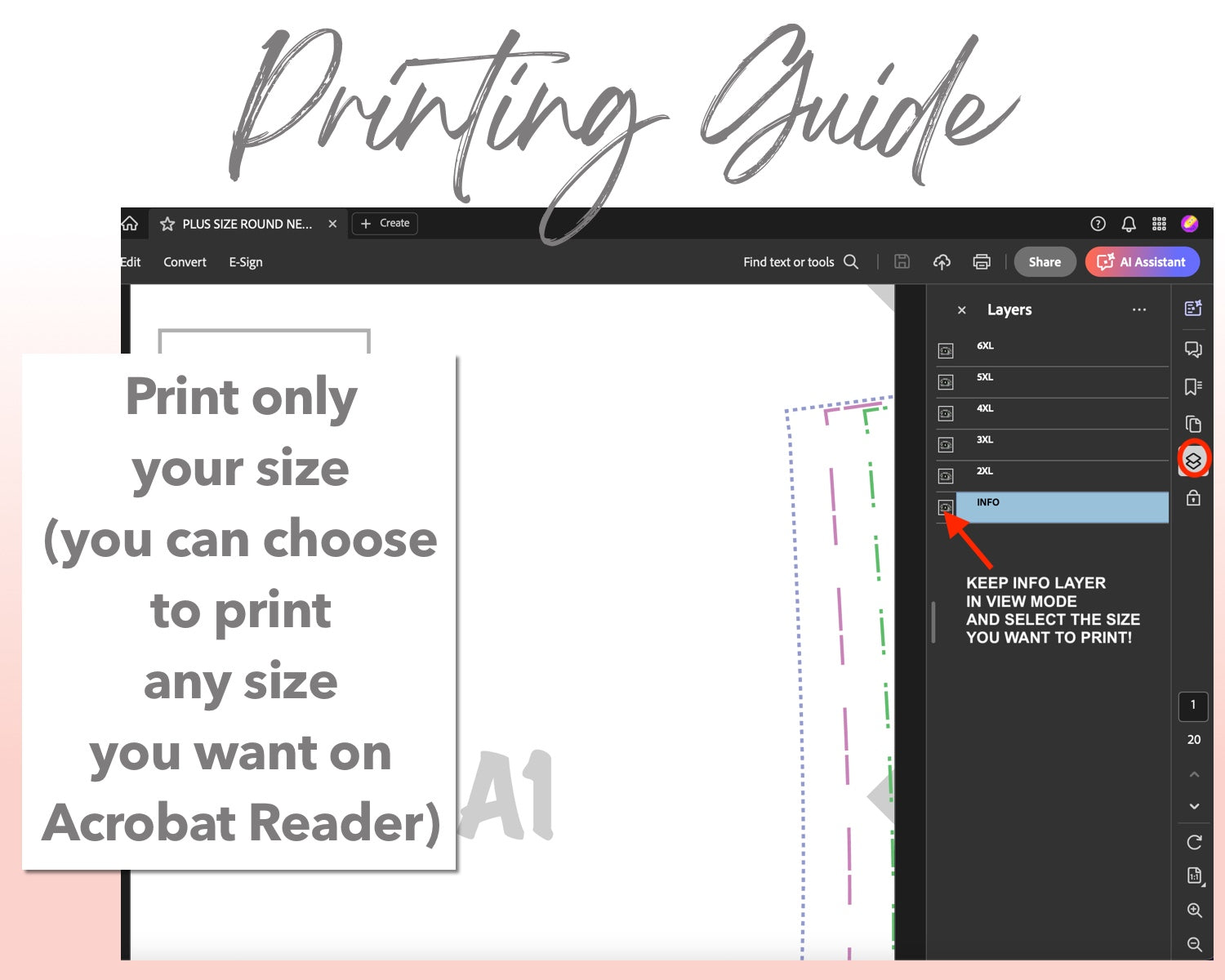Image resolution: width=1225 pixels, height=980 pixels.
Task: Click the print icon in toolbar
Action: (x=982, y=262)
